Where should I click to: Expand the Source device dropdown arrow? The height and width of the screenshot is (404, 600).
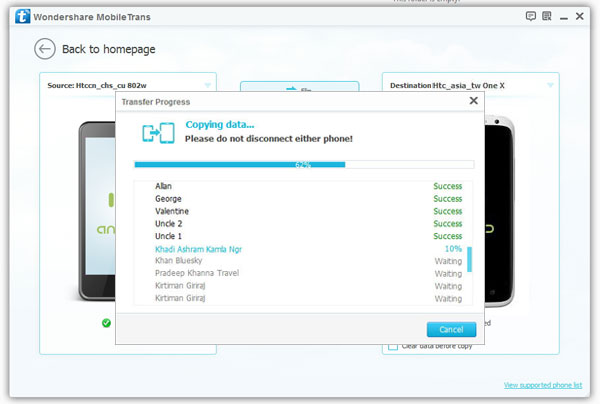(207, 85)
